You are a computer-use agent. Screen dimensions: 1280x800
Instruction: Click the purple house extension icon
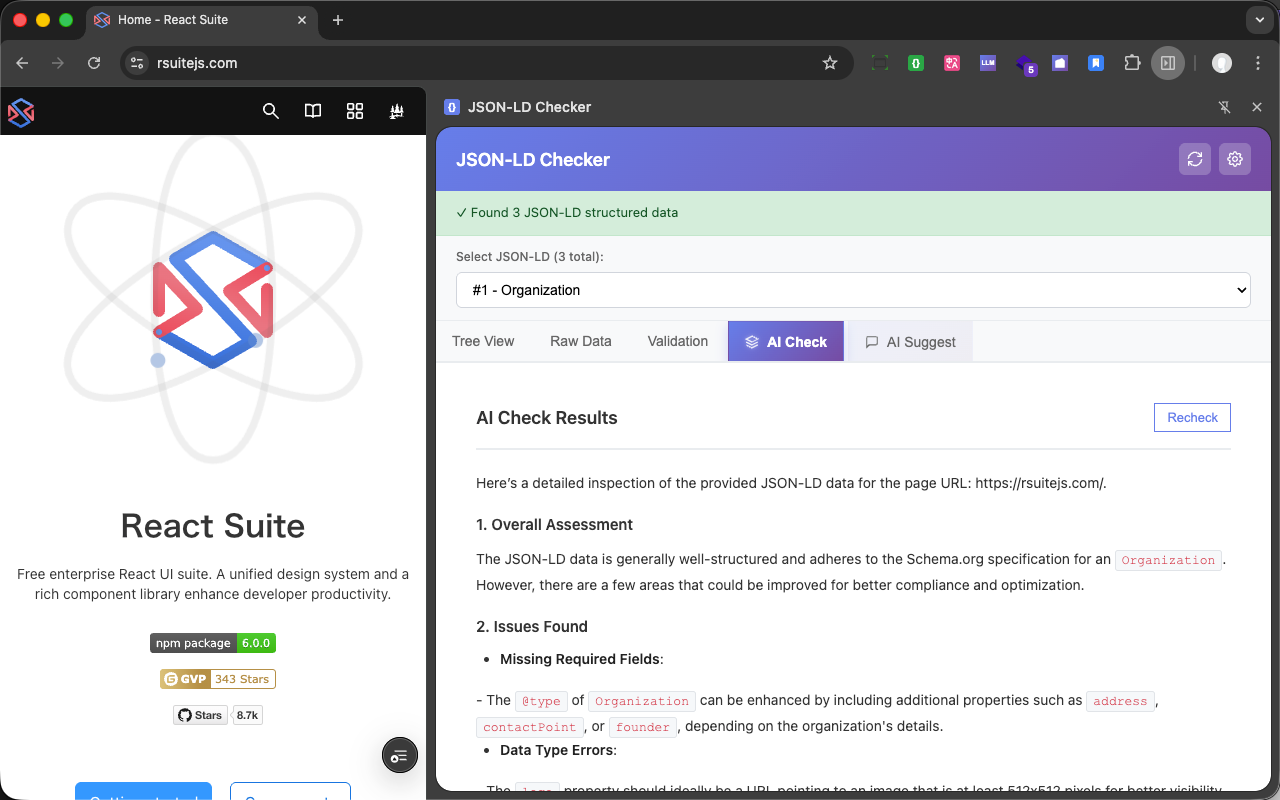1060,63
